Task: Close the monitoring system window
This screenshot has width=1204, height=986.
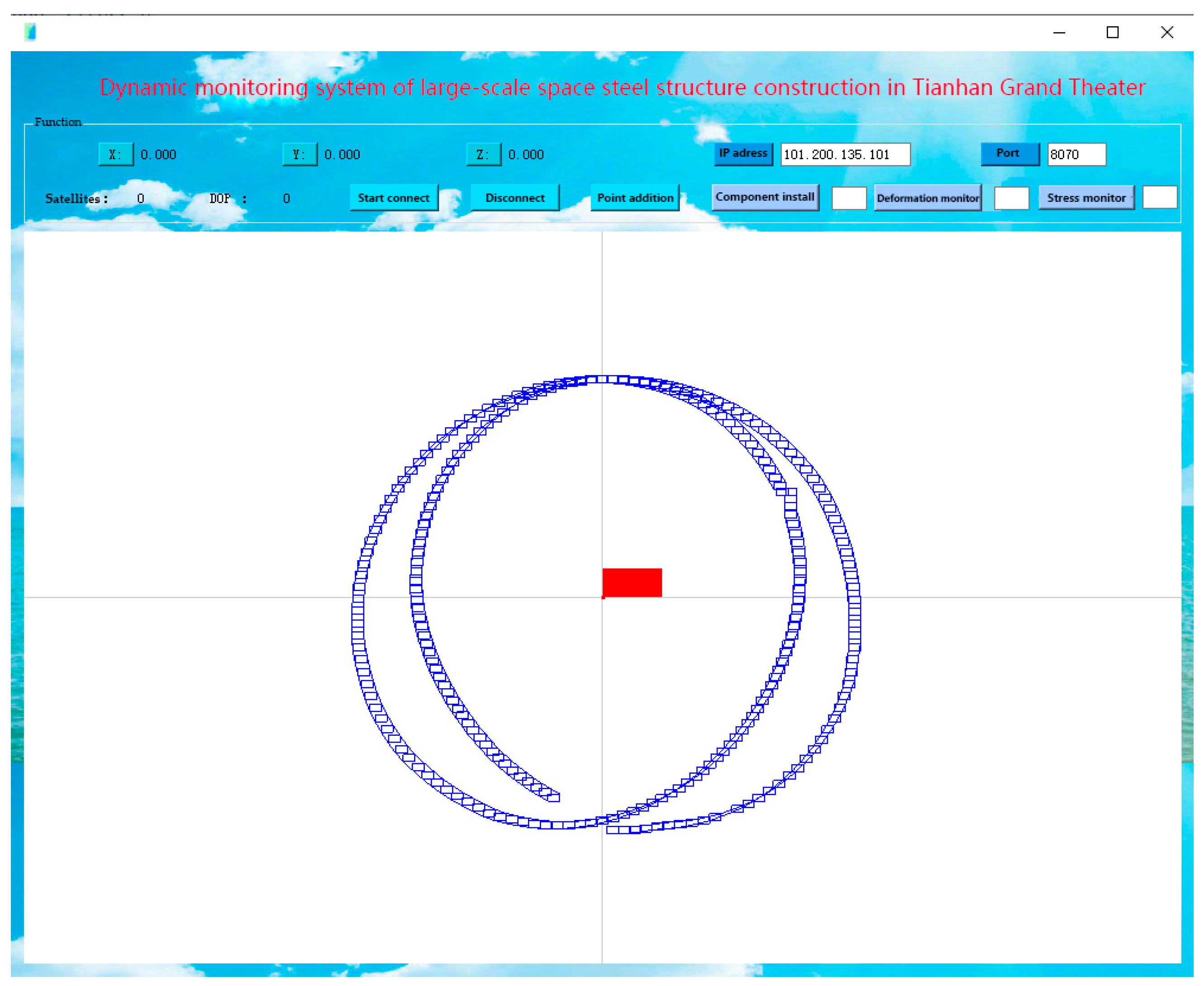Action: (1166, 33)
